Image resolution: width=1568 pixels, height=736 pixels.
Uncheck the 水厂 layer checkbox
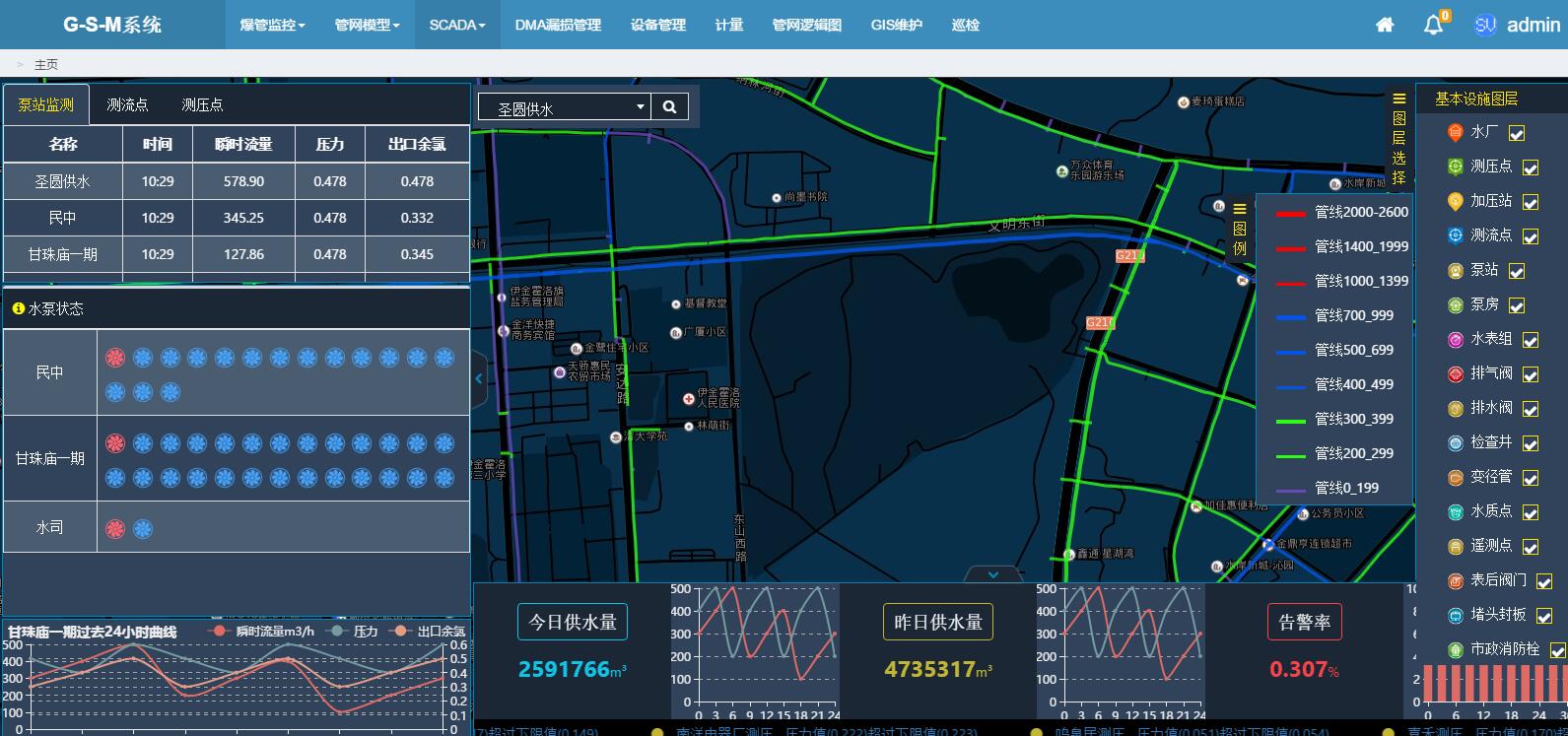pos(1517,133)
